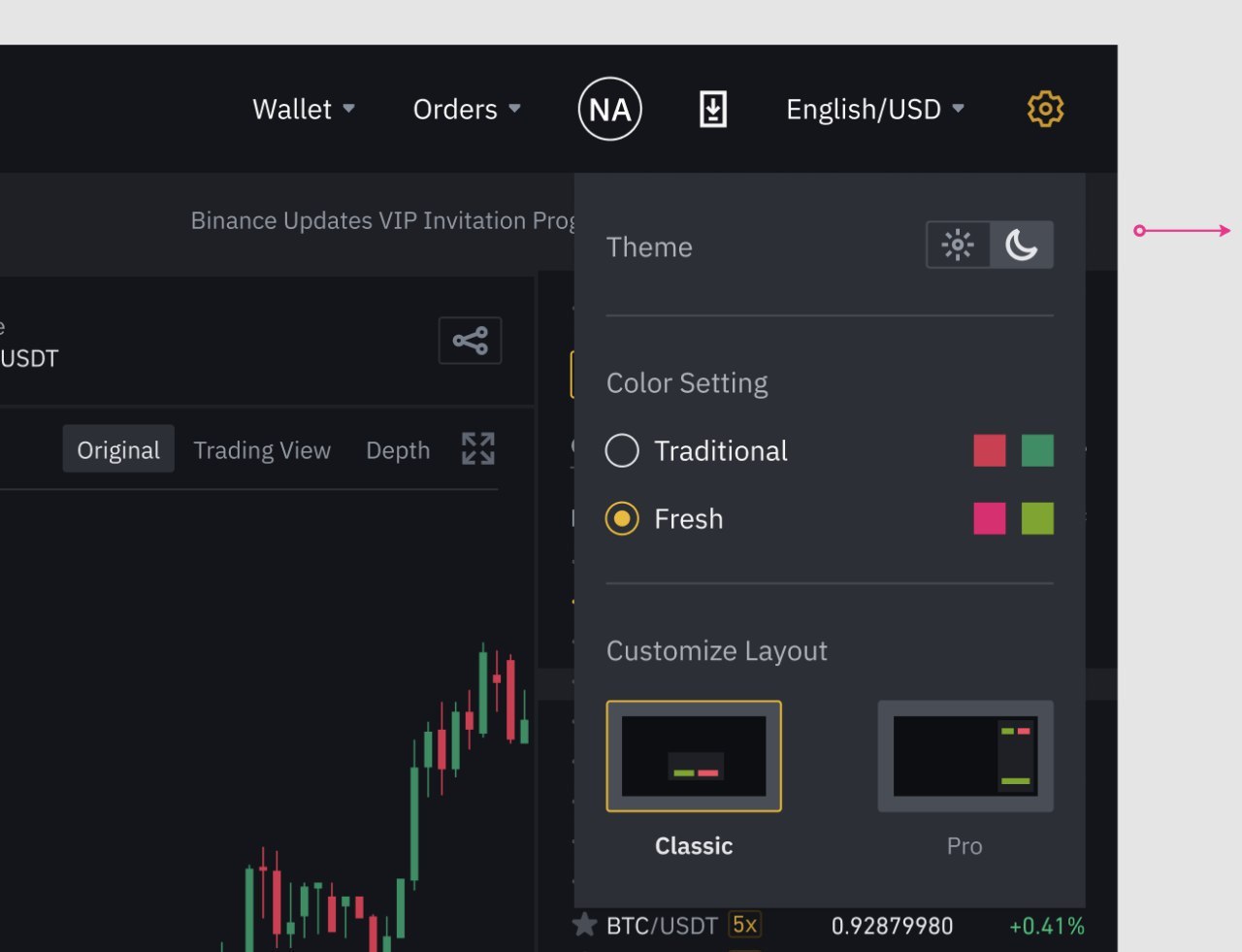The width and height of the screenshot is (1242, 952).
Task: Click the download app icon
Action: coord(713,109)
